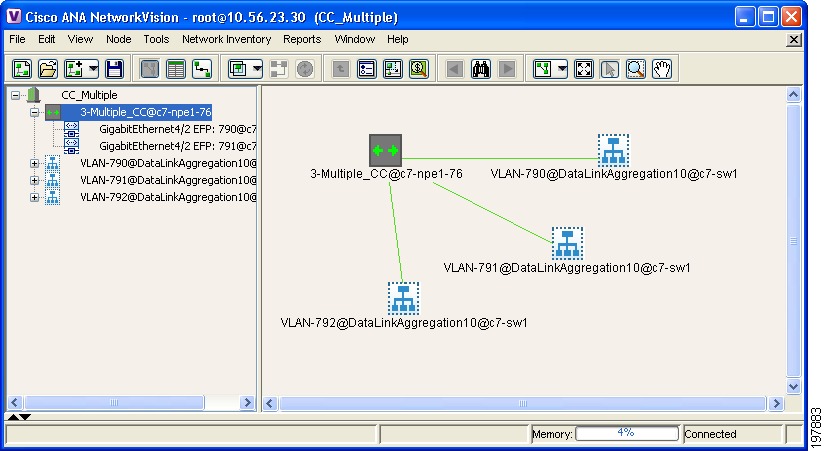The height and width of the screenshot is (451, 824).
Task: Click the dollar magnifier search icon
Action: pyautogui.click(x=419, y=69)
